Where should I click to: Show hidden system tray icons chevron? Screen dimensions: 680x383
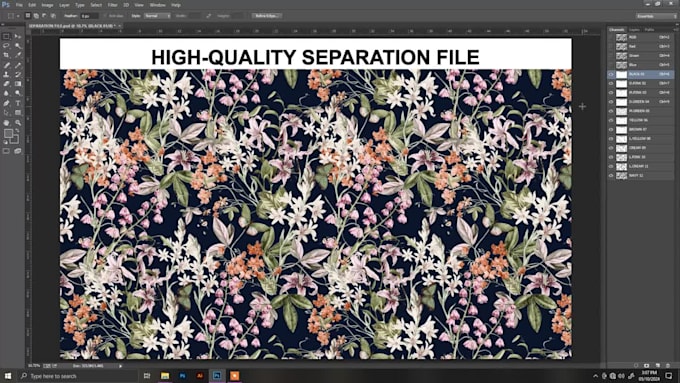pyautogui.click(x=595, y=376)
